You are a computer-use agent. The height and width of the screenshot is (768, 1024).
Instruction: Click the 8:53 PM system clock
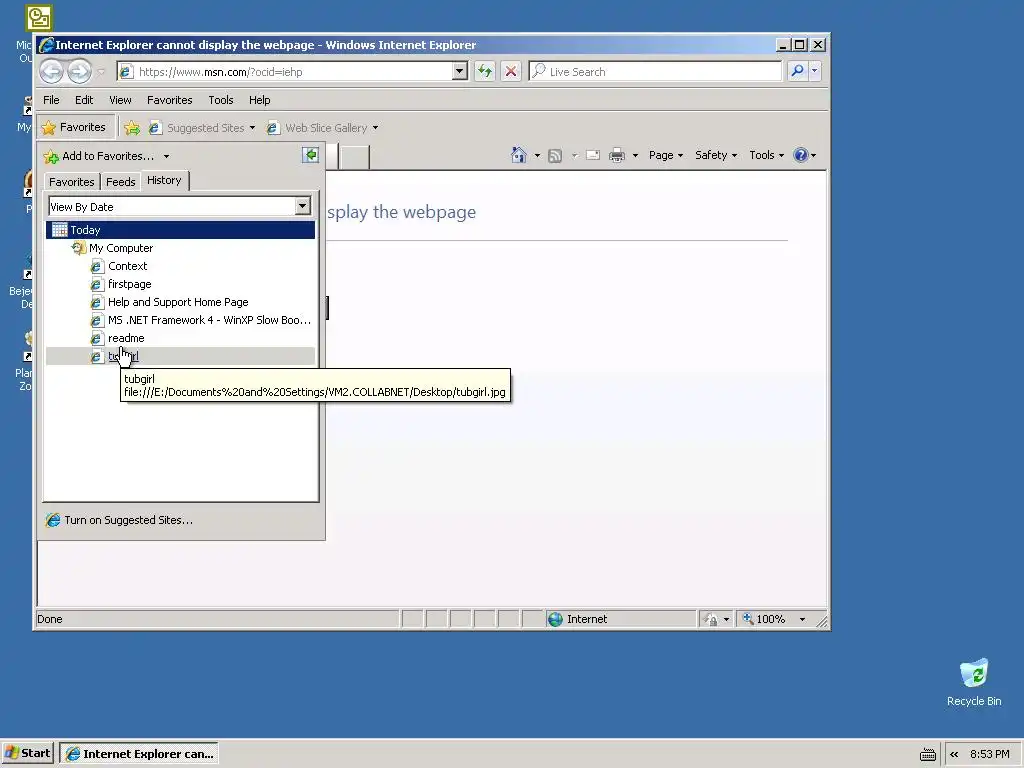[989, 754]
